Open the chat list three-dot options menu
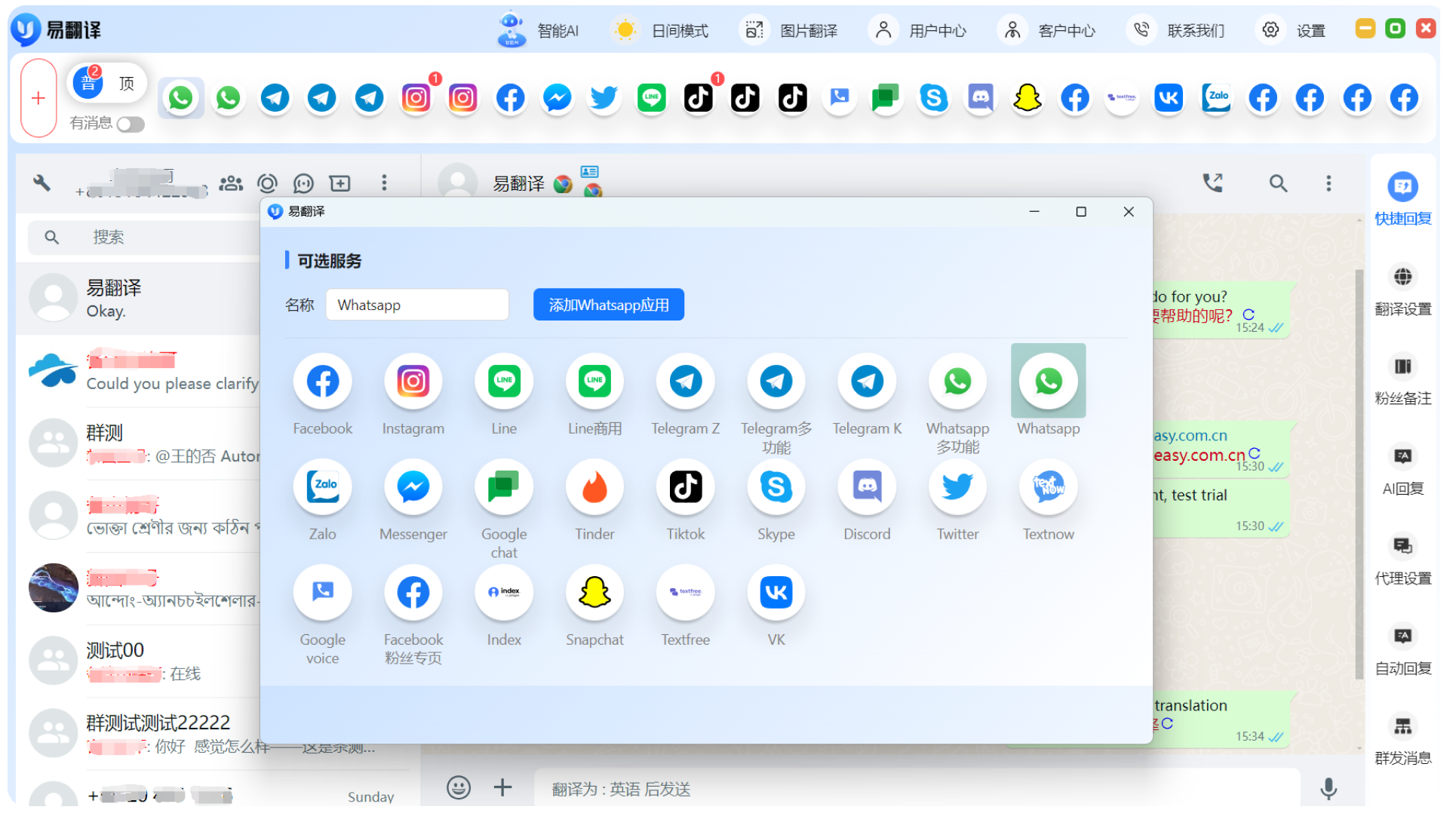Screen dimensions: 1456x816 tap(384, 183)
